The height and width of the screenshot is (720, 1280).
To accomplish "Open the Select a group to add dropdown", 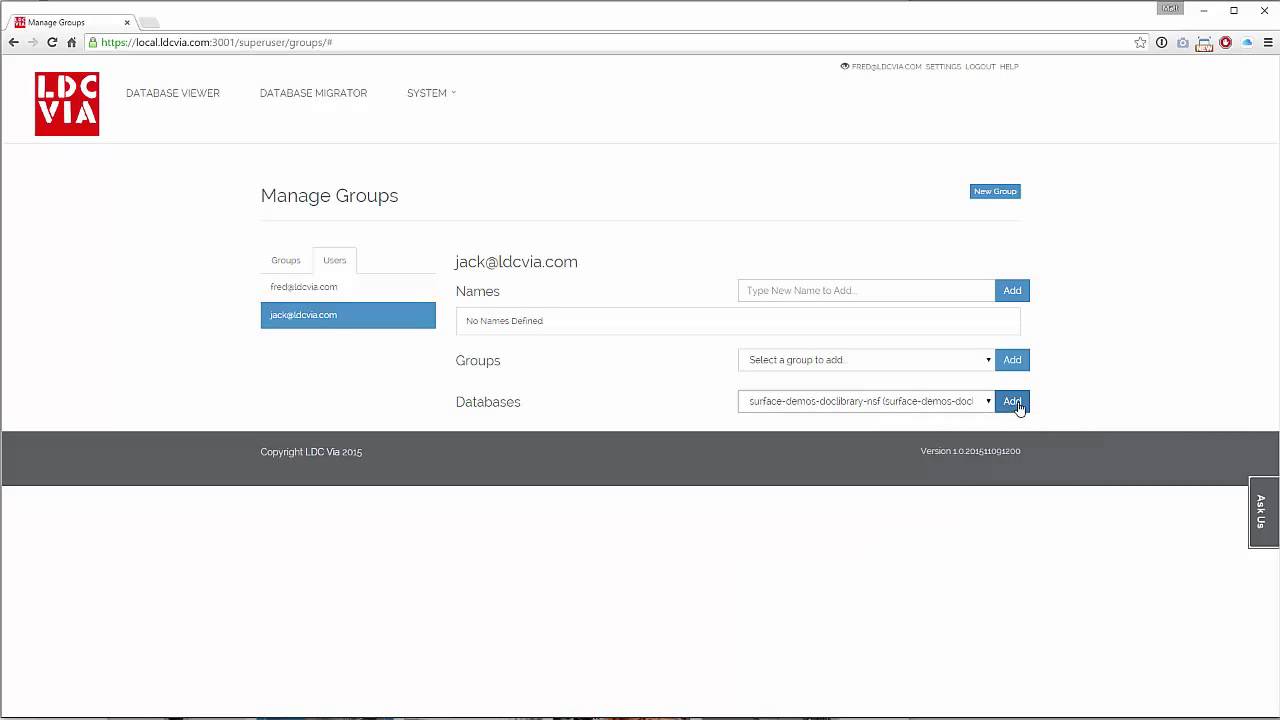I will tap(866, 360).
